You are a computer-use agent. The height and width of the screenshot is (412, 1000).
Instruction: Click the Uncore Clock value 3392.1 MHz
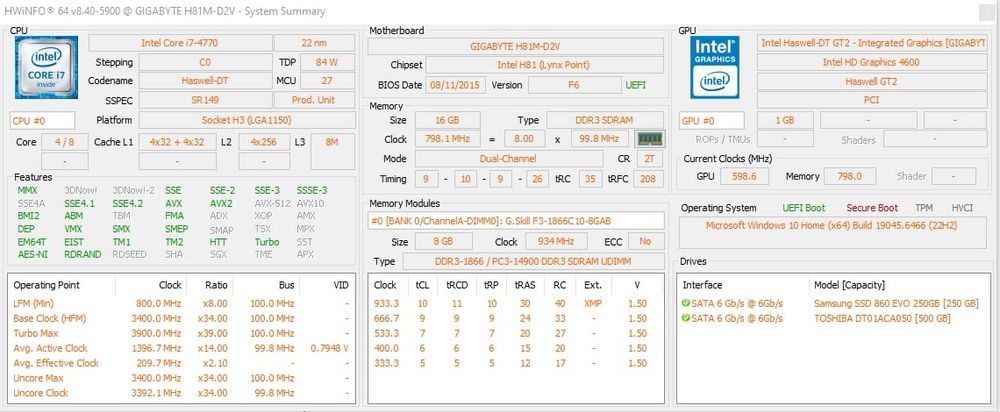click(x=158, y=393)
